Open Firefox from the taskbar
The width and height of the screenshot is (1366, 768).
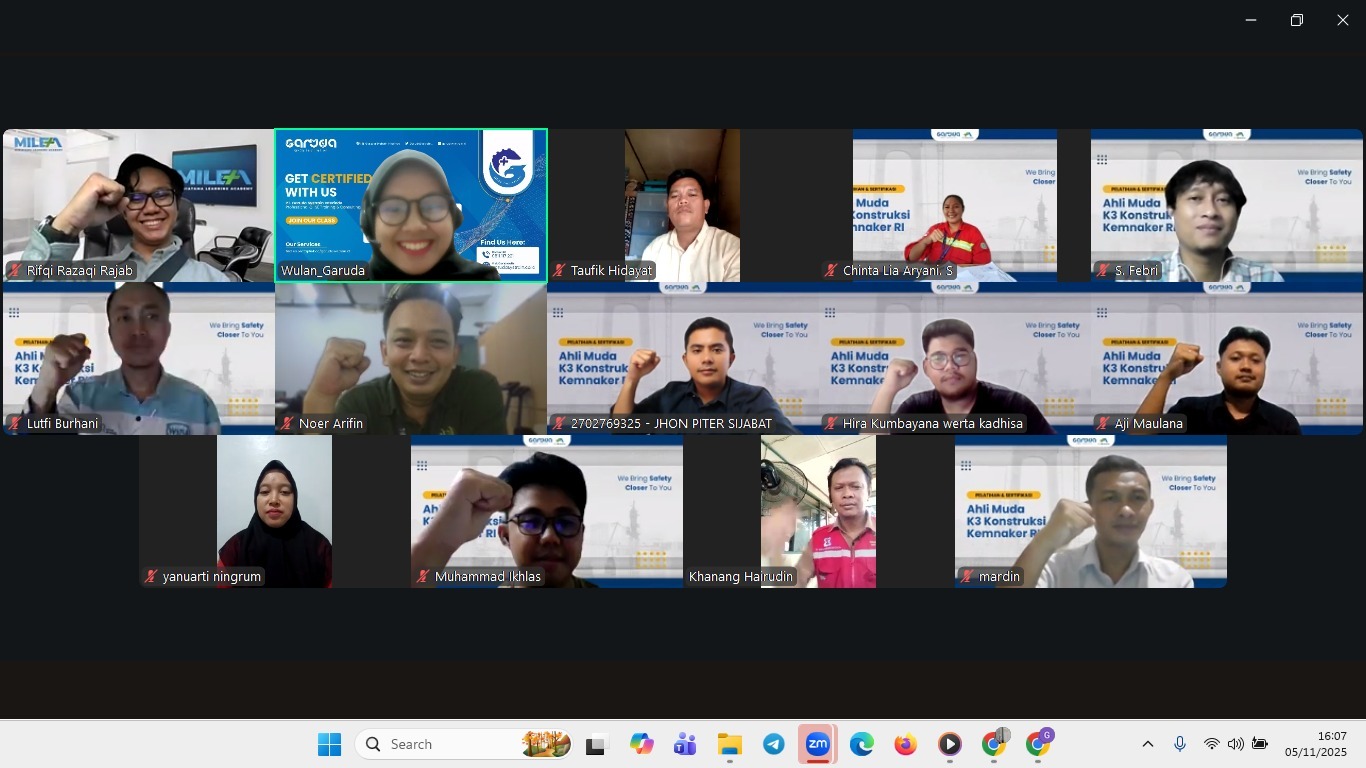tap(905, 744)
